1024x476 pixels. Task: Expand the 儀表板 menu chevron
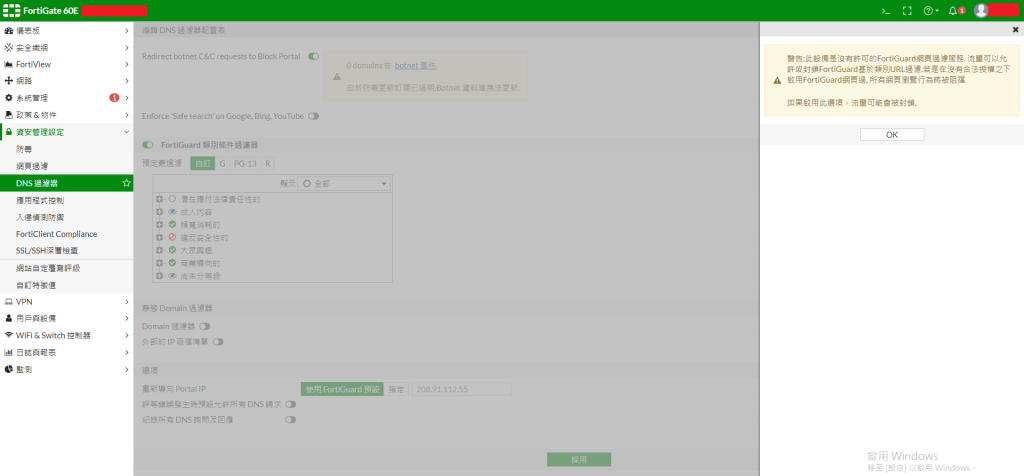[127, 31]
